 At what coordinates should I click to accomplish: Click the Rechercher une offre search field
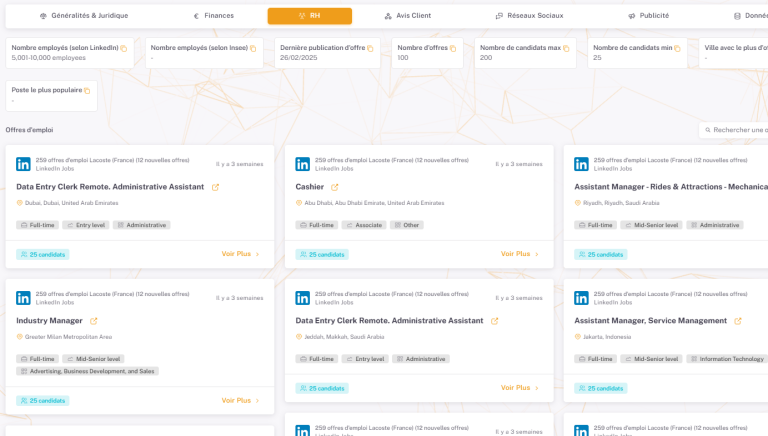click(x=734, y=130)
